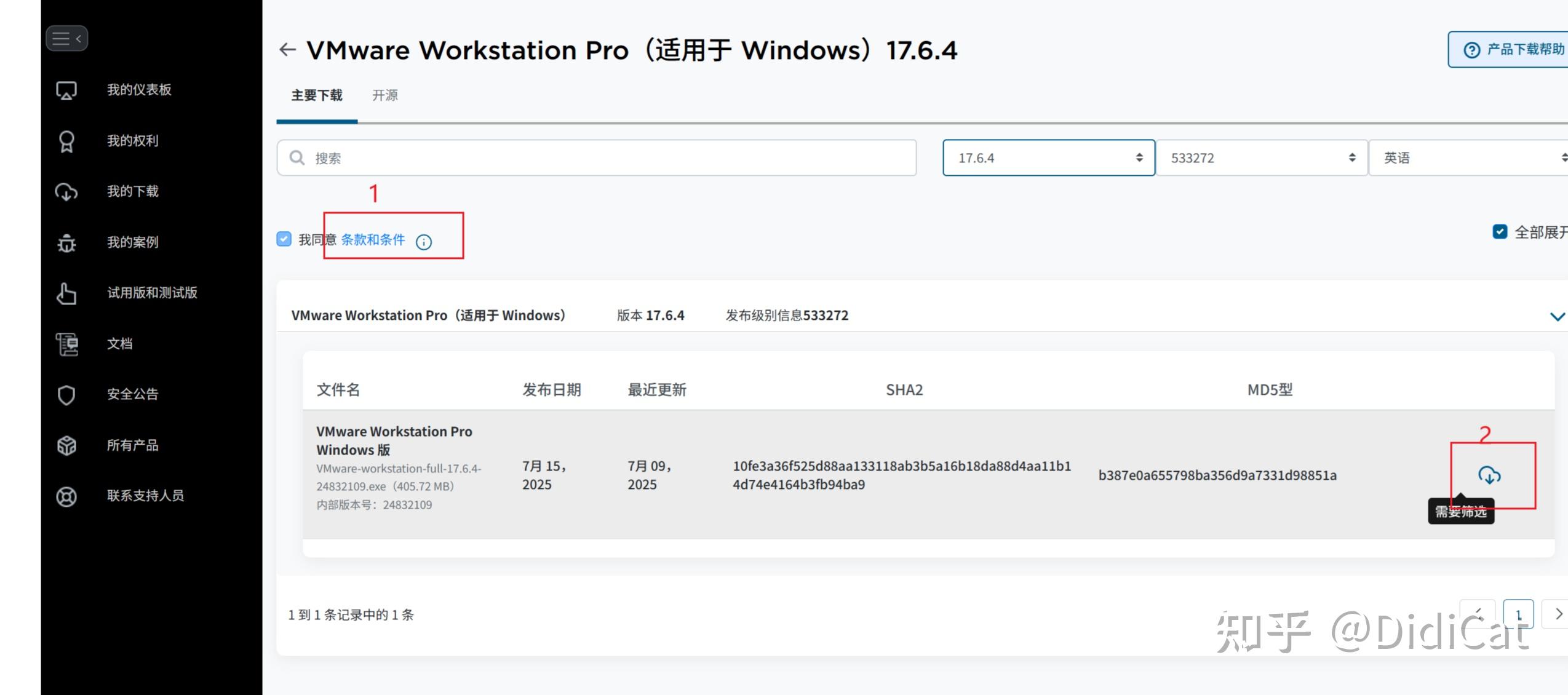Click 发布级别信息533272 in section header
The height and width of the screenshot is (695, 1568).
point(787,316)
